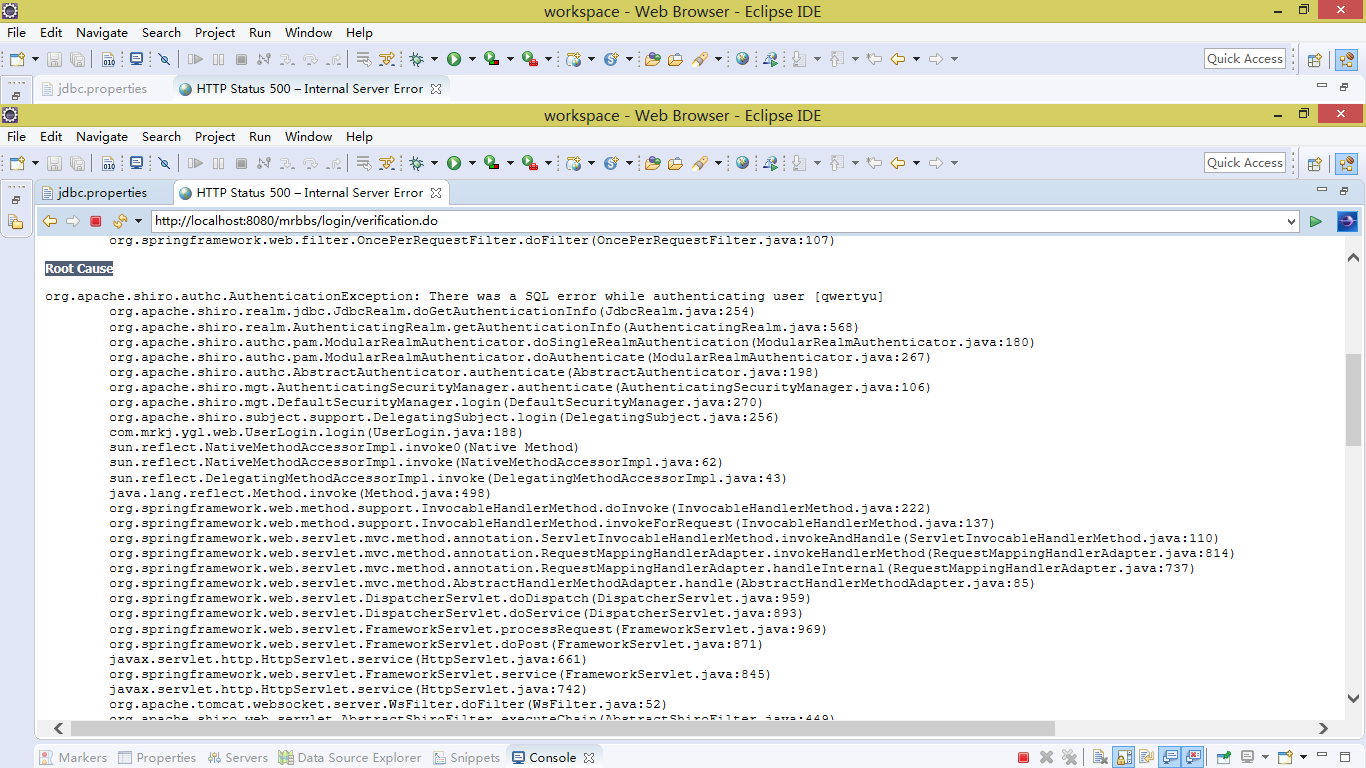Click Save All in the front window toolbar
This screenshot has width=1366, height=768.
(78, 163)
